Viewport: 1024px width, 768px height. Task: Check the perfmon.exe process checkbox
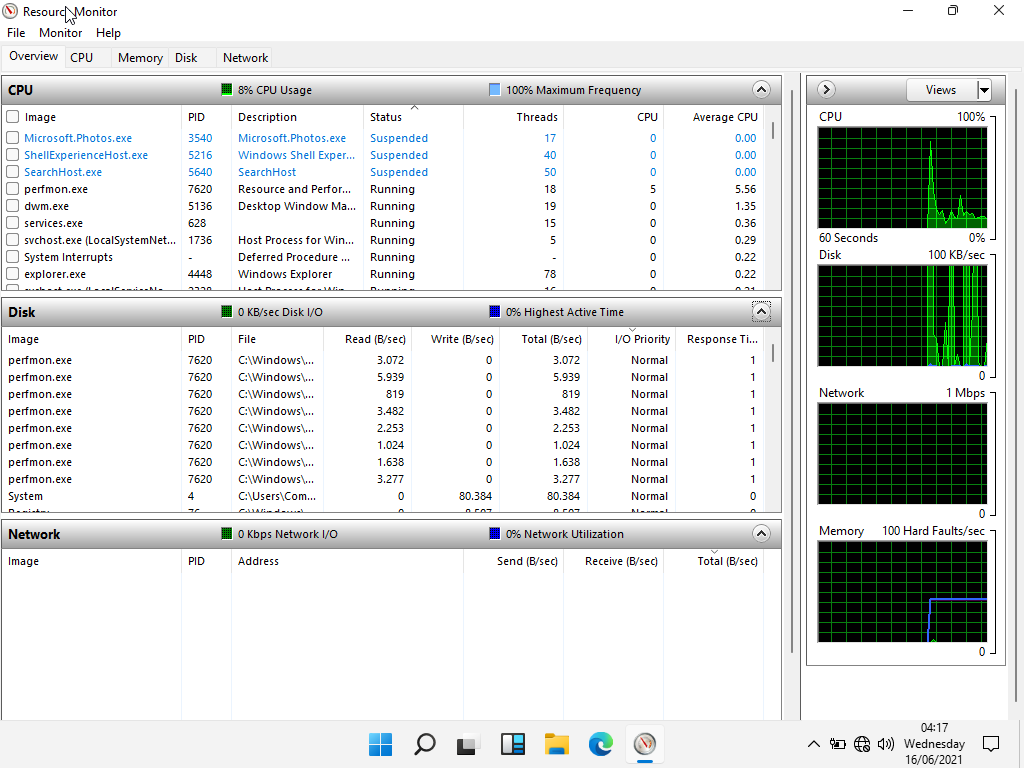[x=12, y=189]
